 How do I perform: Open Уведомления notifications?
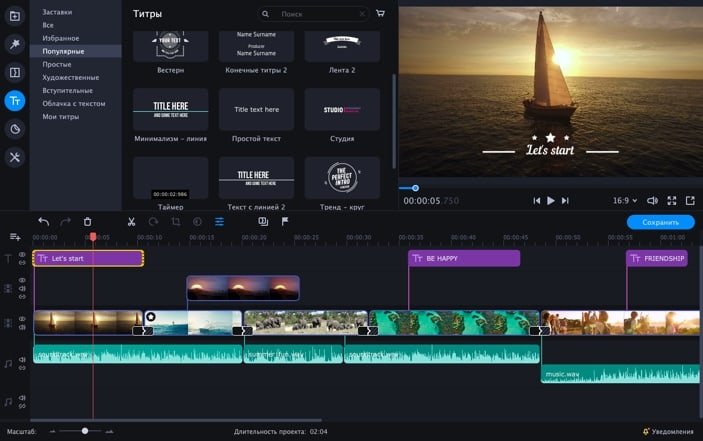pyautogui.click(x=669, y=431)
